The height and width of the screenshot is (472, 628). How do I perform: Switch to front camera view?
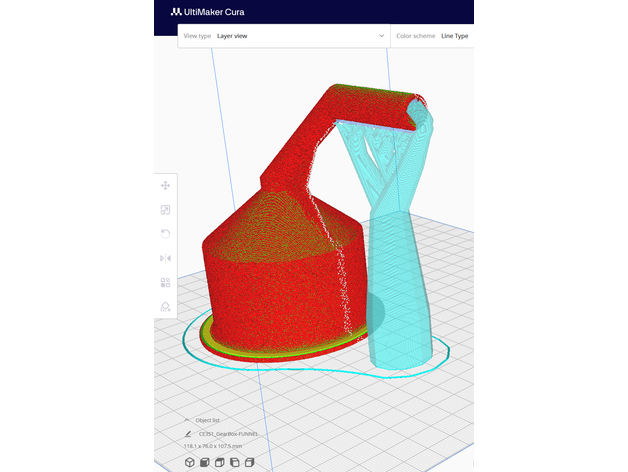[x=204, y=462]
